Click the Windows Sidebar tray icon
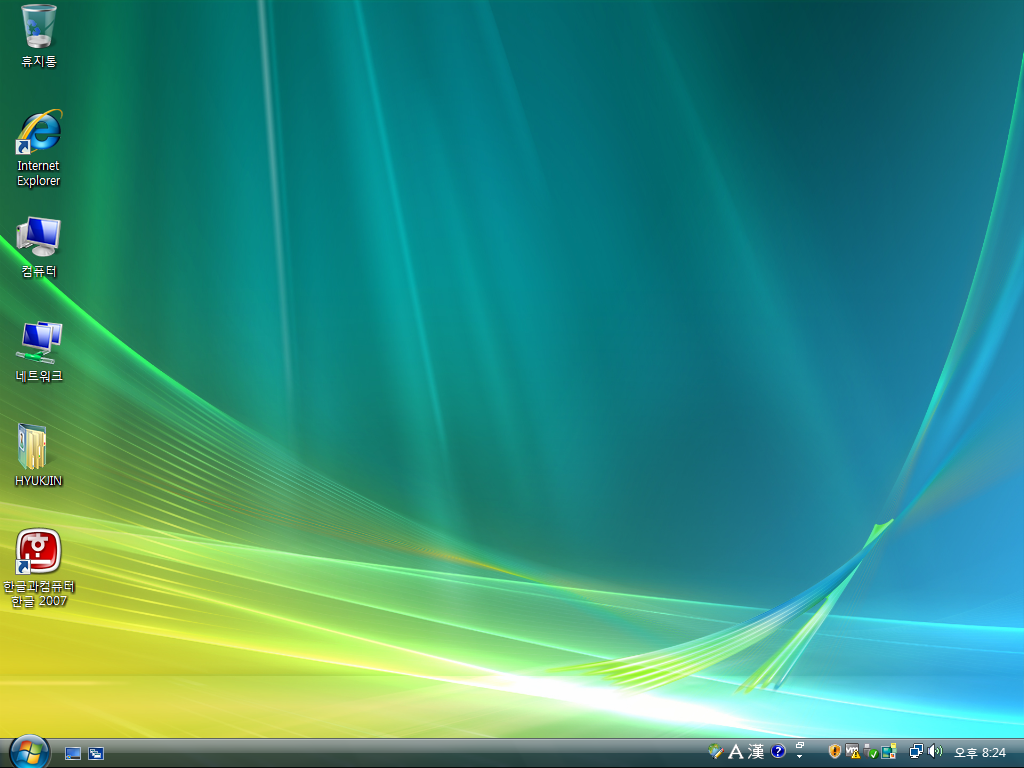 click(888, 752)
